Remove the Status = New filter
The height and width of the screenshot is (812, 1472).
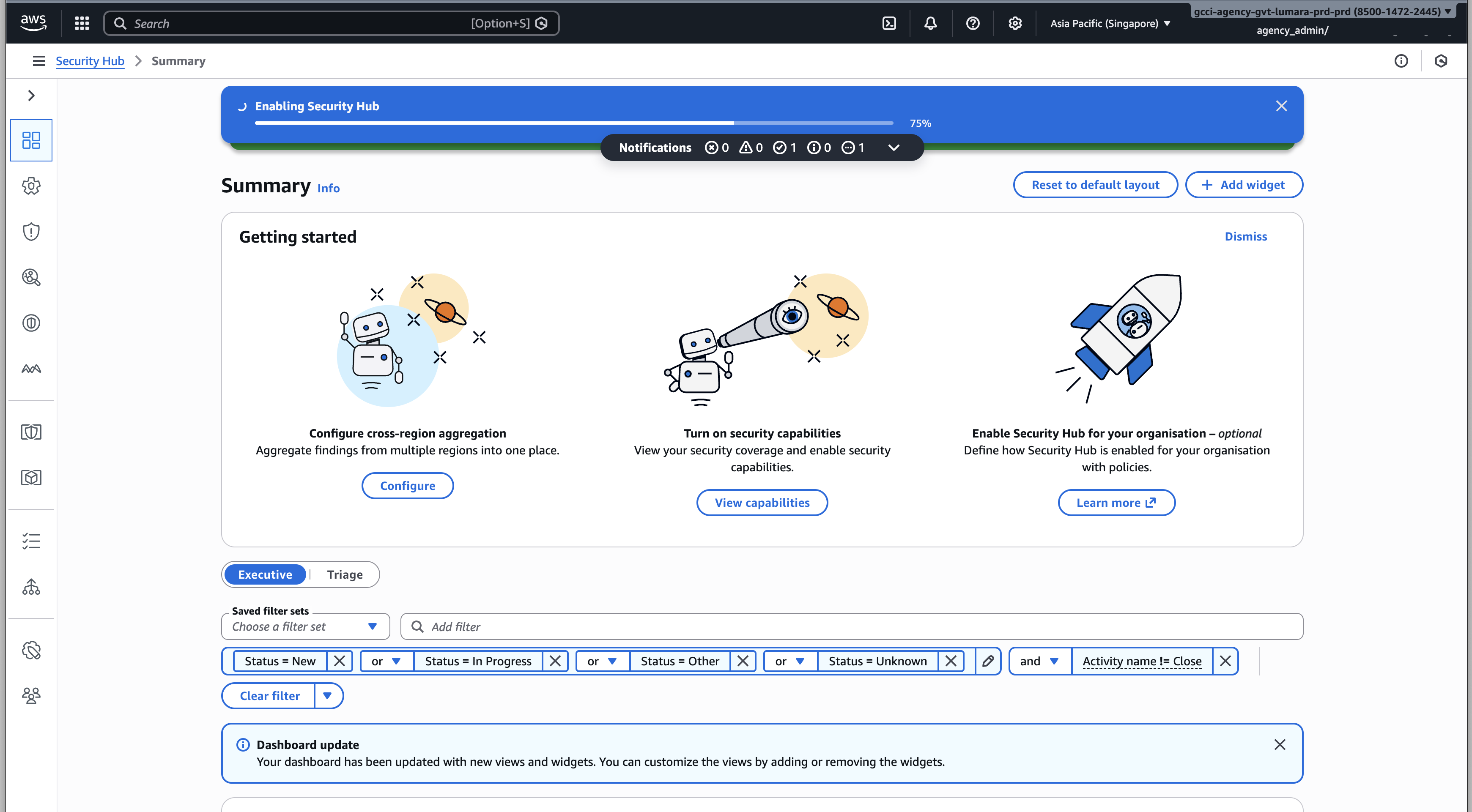340,661
